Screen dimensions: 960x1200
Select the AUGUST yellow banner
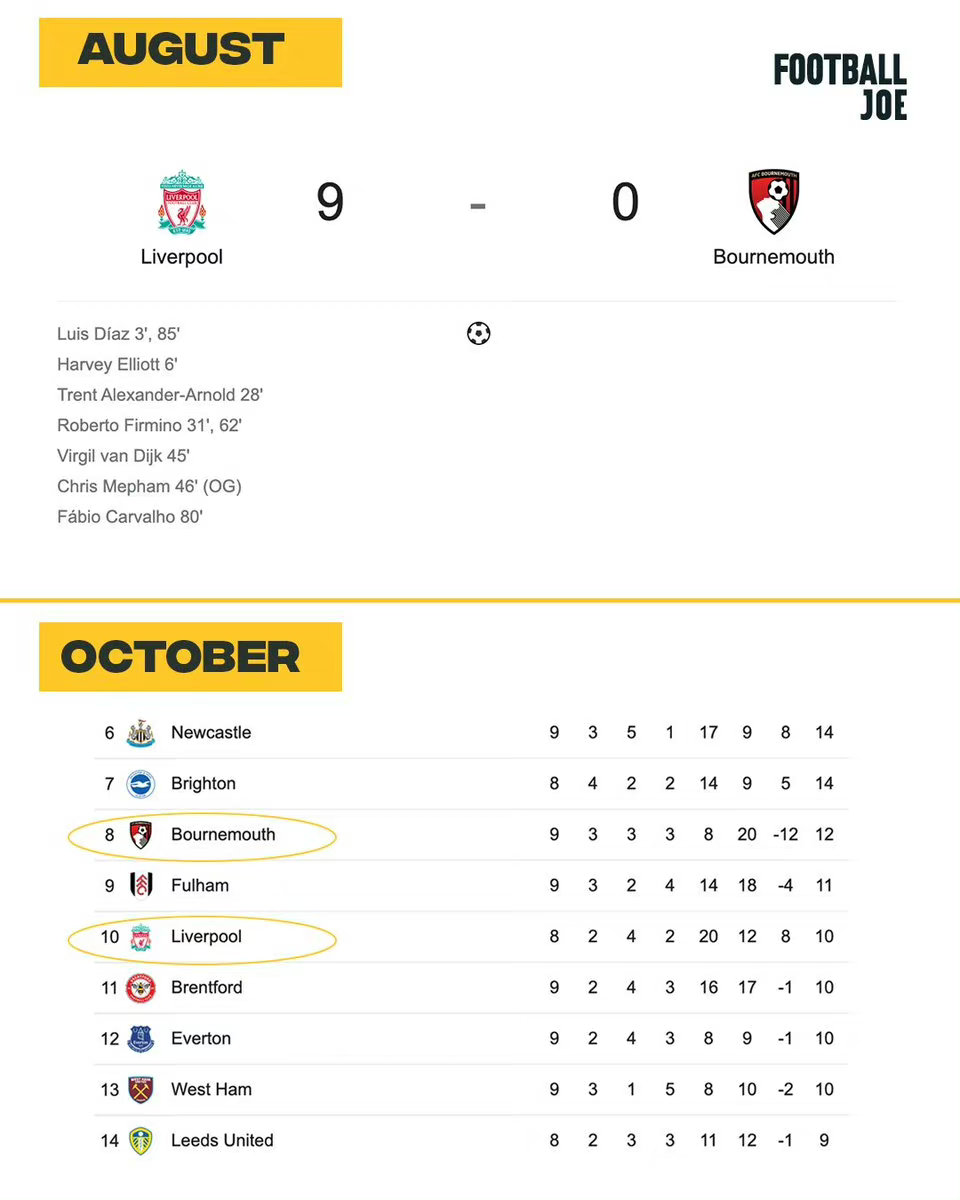(x=190, y=52)
